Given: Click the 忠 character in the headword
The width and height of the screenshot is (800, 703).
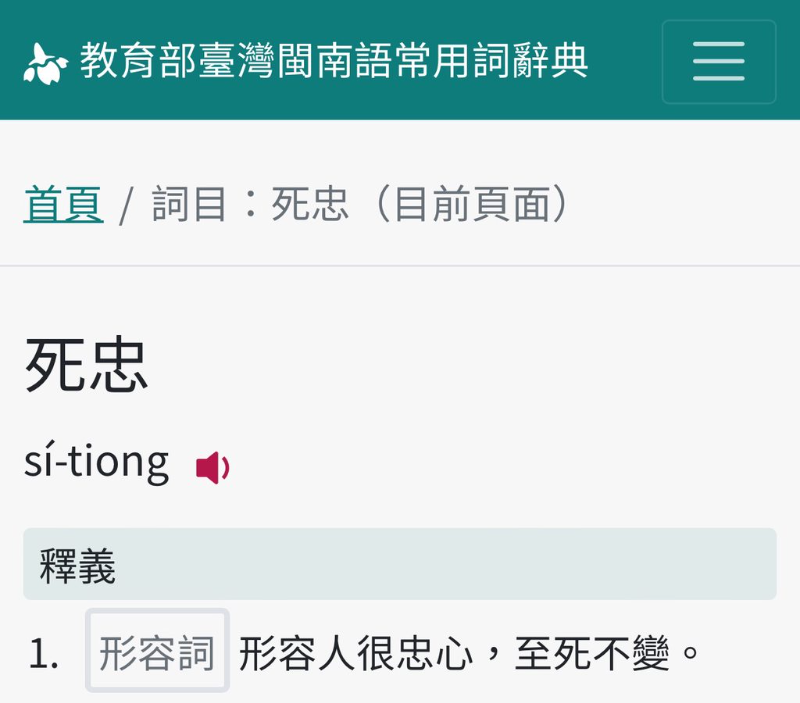Looking at the screenshot, I should (x=118, y=364).
